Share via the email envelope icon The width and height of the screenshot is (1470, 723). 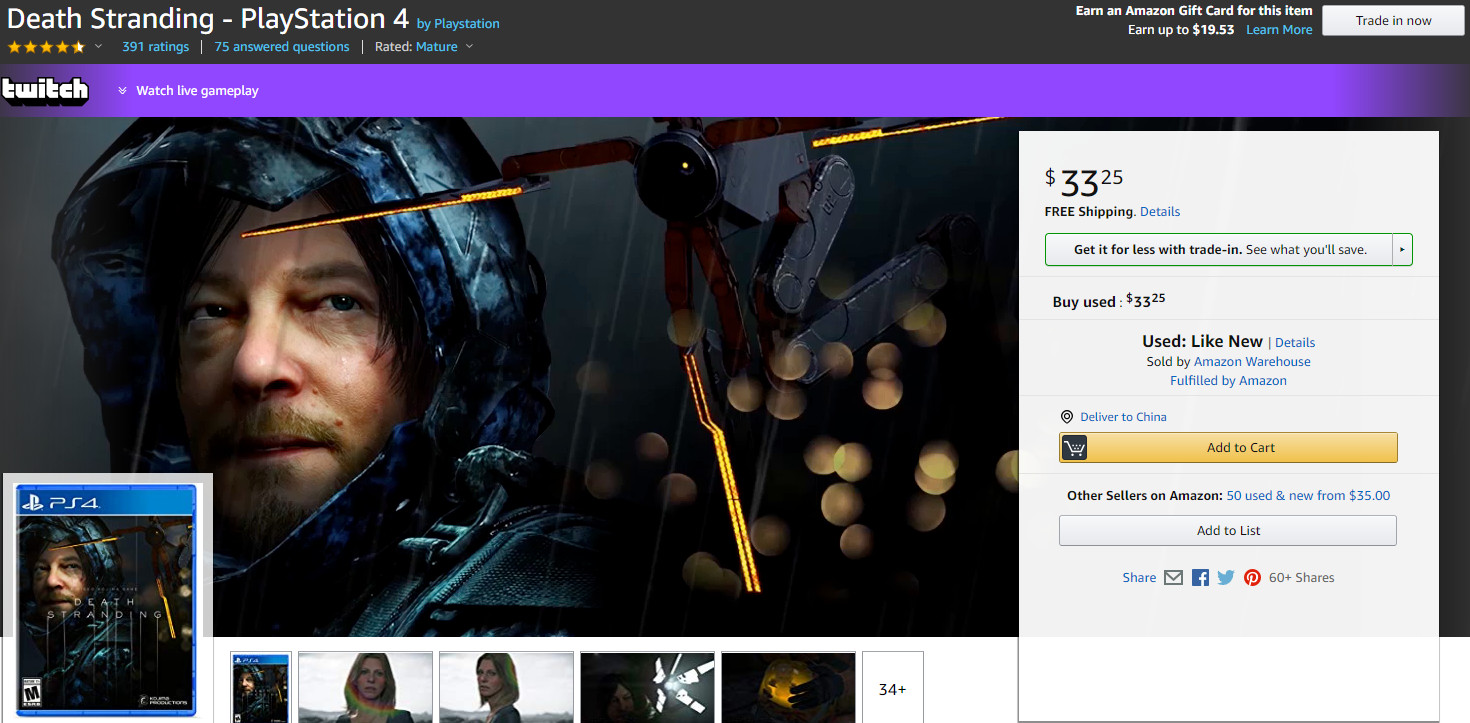coord(1174,578)
